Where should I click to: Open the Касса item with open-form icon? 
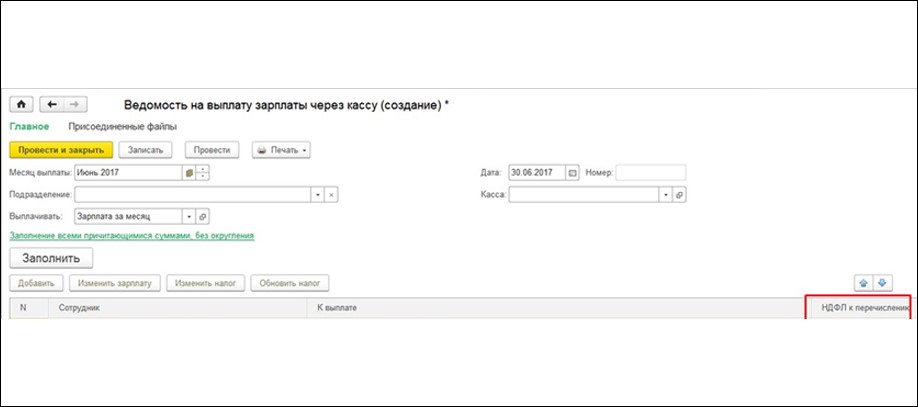click(x=677, y=195)
